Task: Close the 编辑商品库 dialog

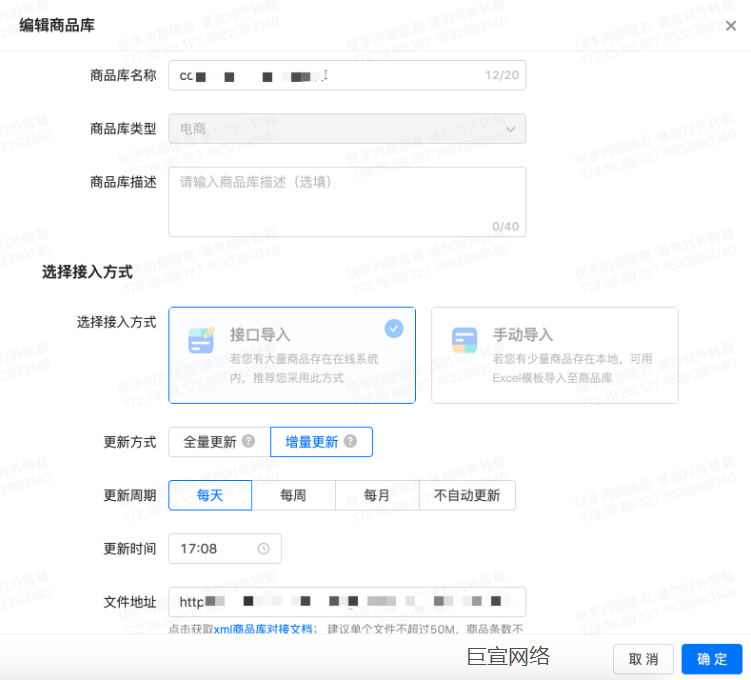Action: point(730,26)
